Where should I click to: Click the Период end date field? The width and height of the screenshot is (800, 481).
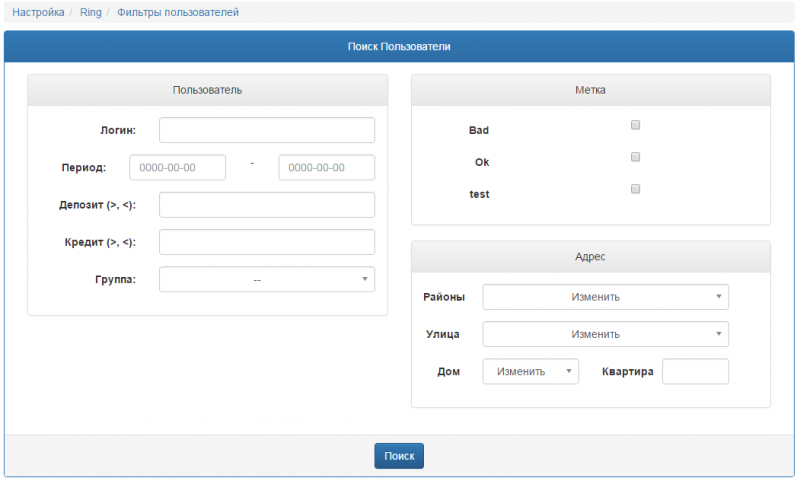[x=326, y=168]
